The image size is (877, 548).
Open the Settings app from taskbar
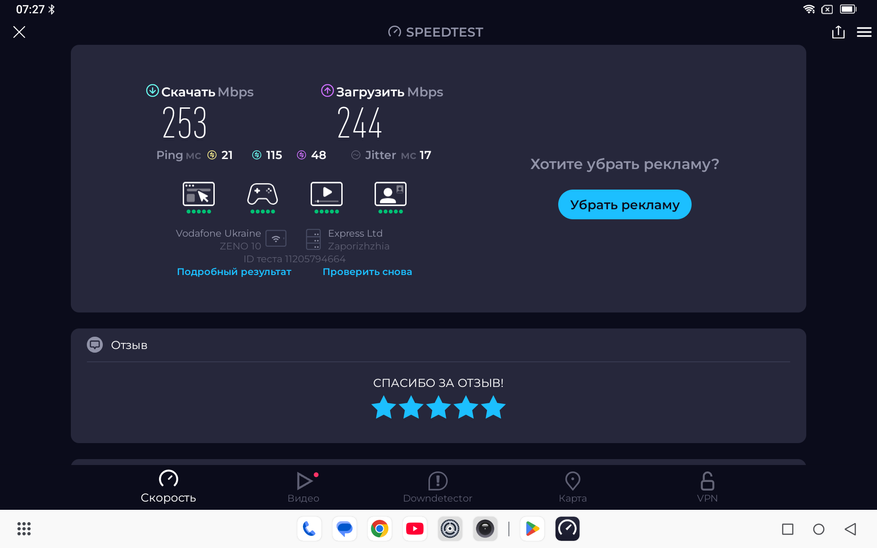(x=450, y=528)
